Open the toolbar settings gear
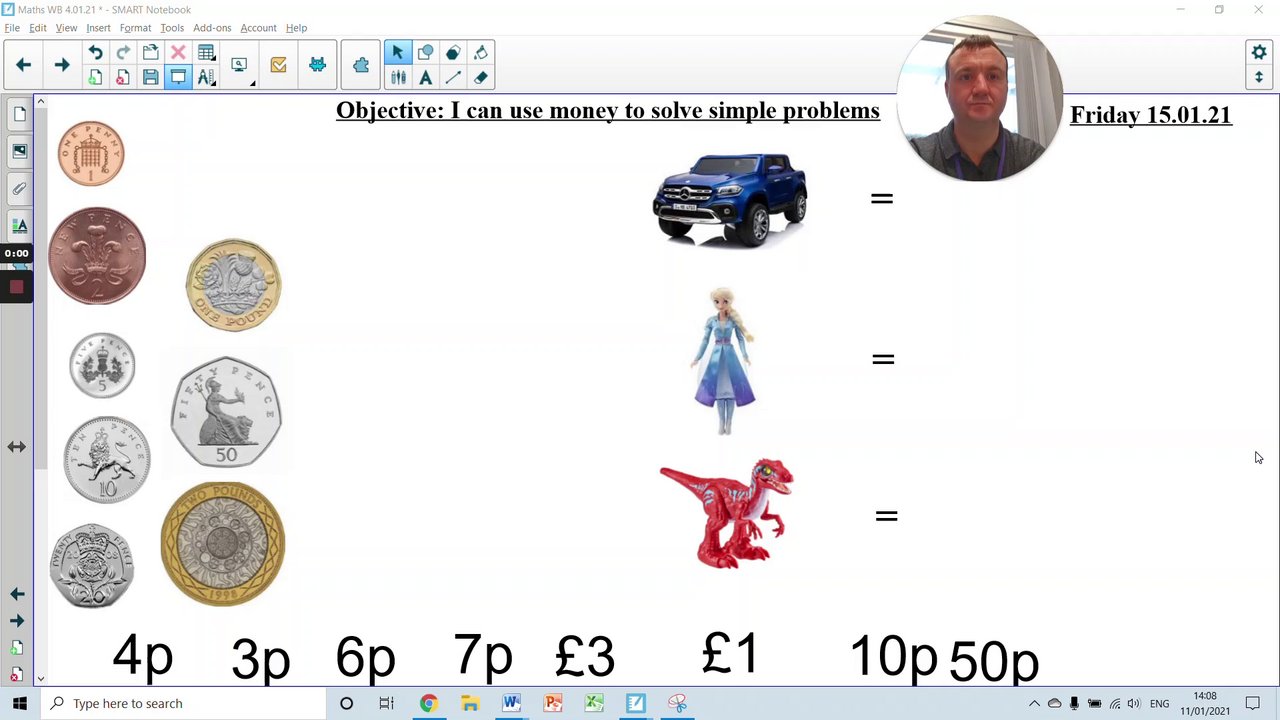This screenshot has height=720, width=1280. (1259, 52)
